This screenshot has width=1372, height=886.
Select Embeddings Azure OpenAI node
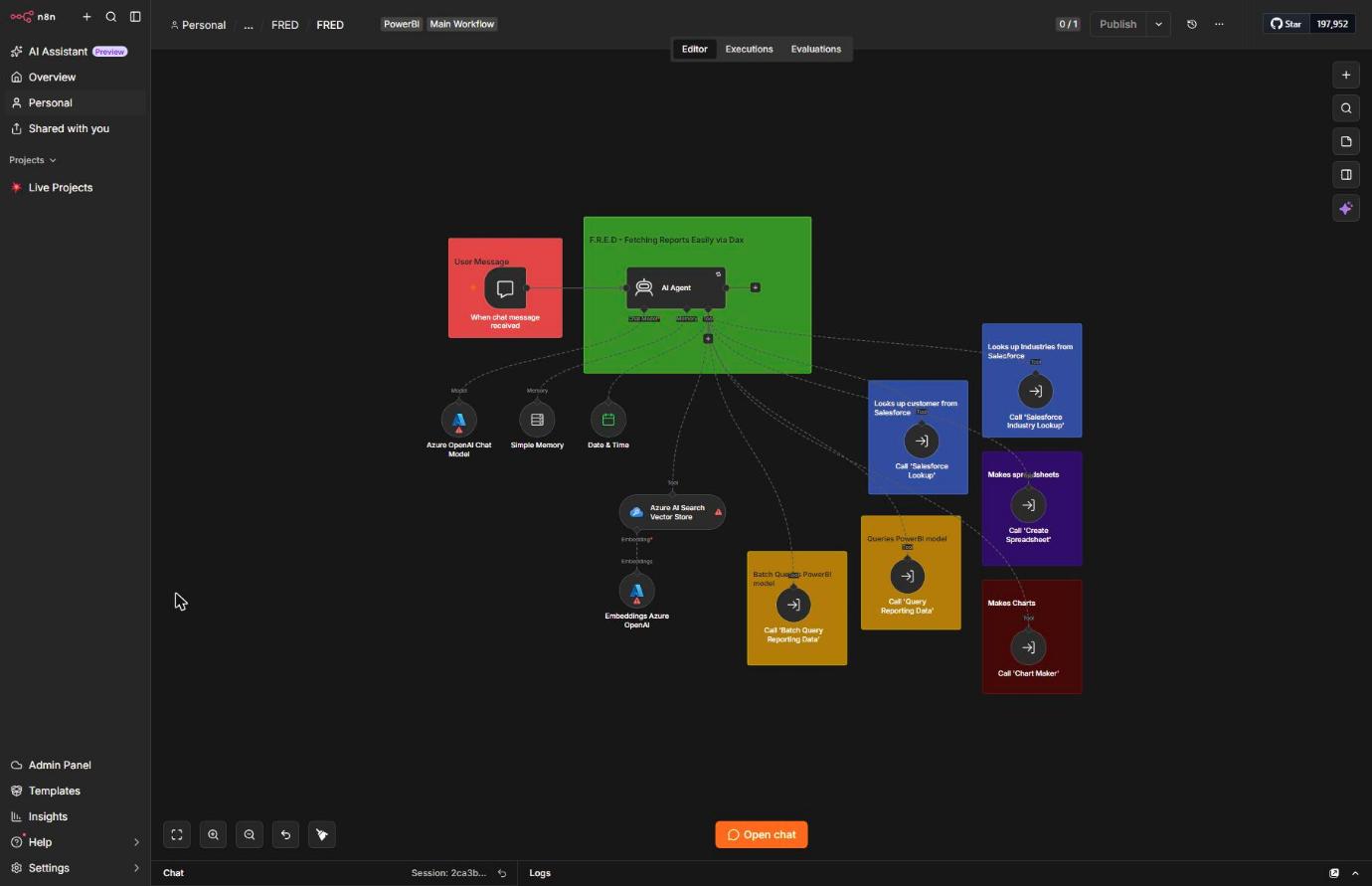tap(637, 591)
